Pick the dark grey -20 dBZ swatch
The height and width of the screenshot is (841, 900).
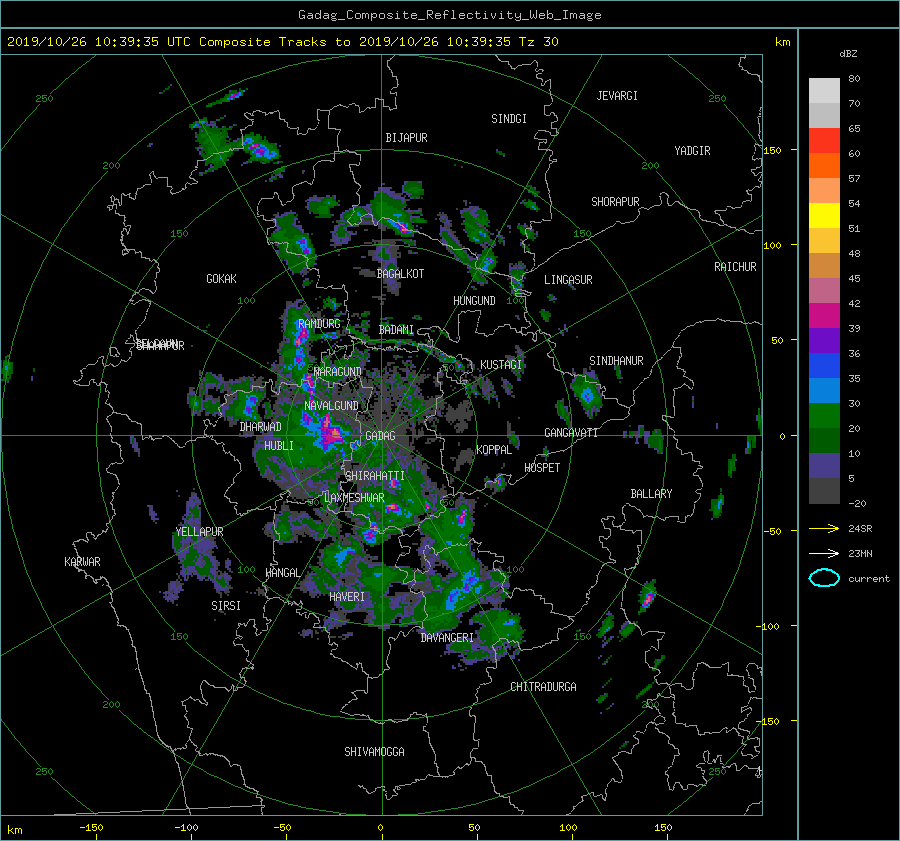(x=824, y=490)
